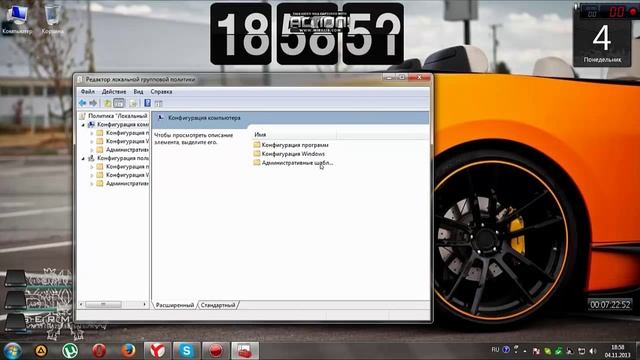Expand Административные шаблоны under Конфигурация компьютера in tree
640x360 pixels.
pos(92,150)
